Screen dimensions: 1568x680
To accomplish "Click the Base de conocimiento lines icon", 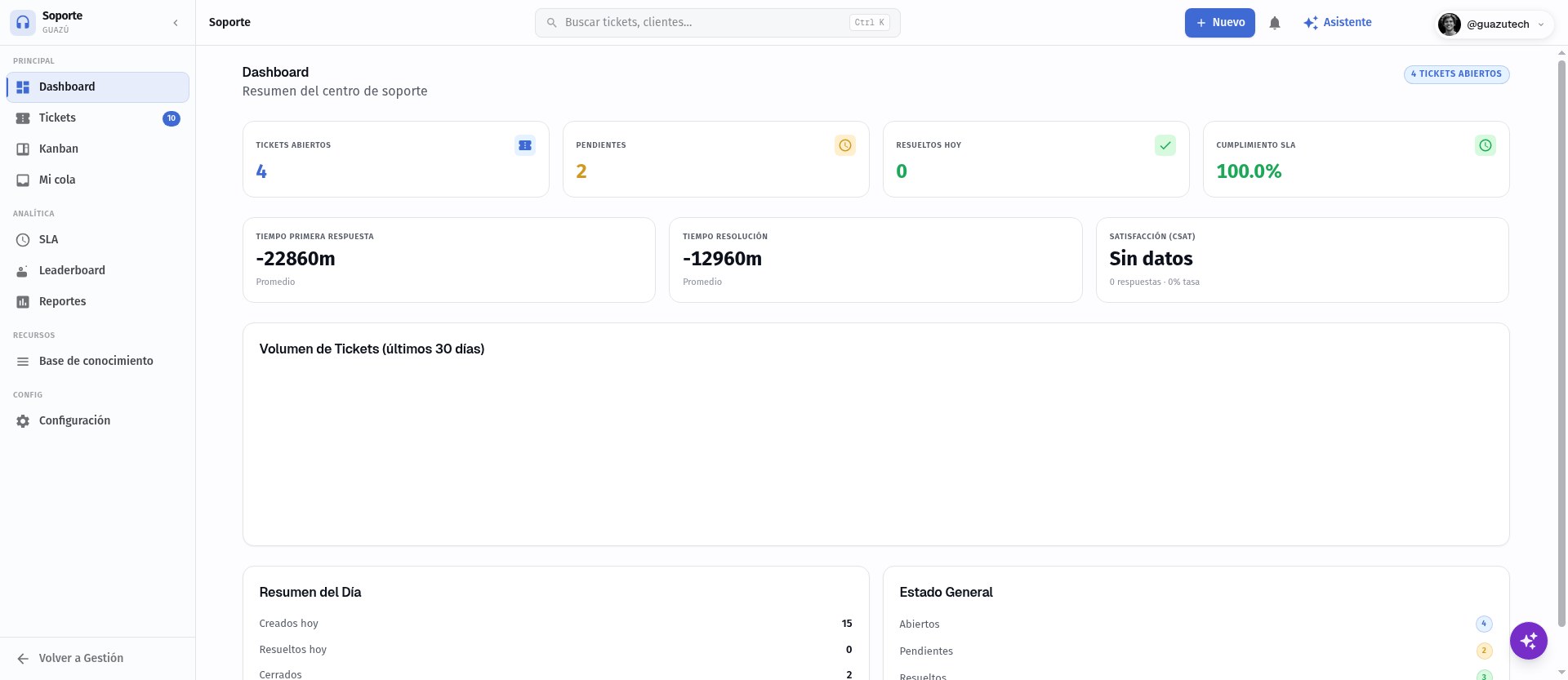I will click(23, 362).
